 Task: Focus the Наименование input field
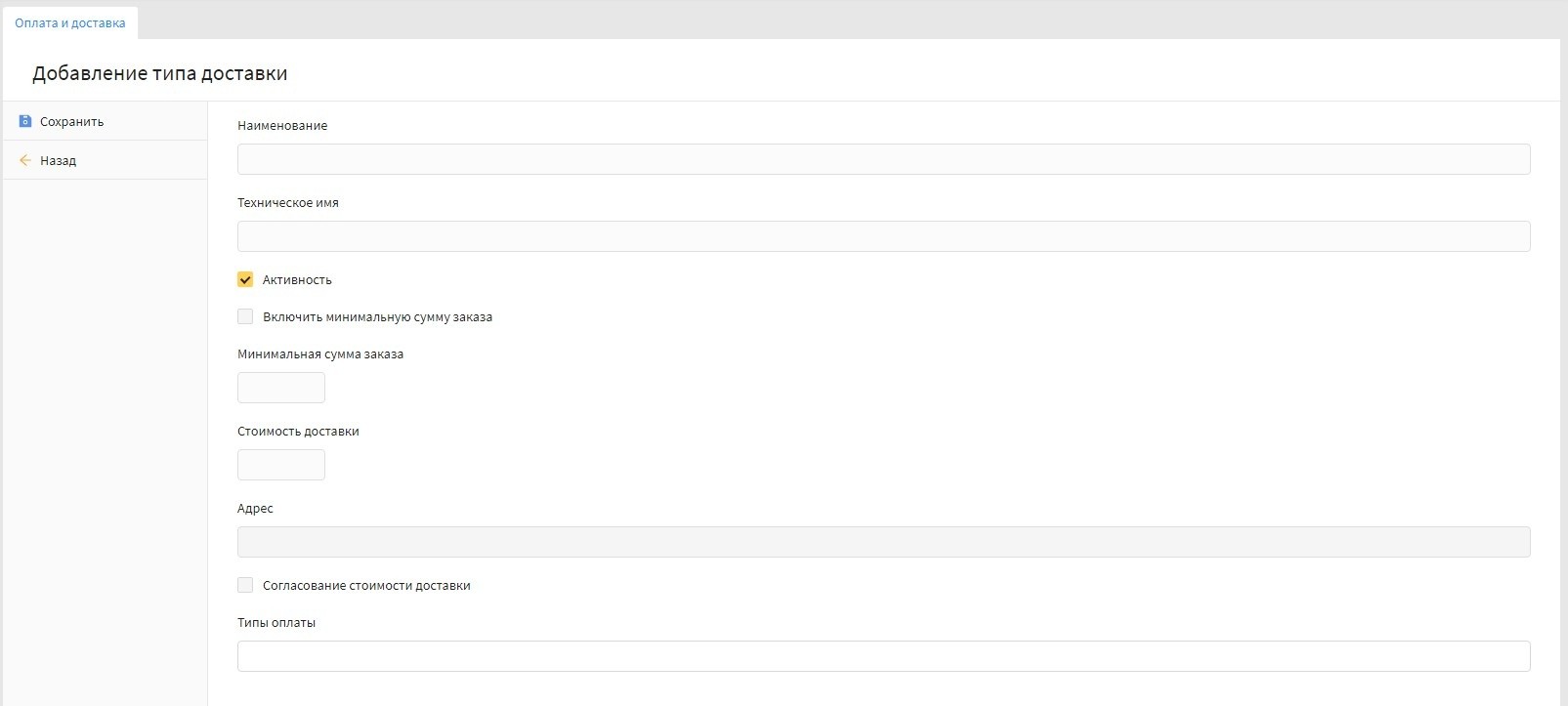point(883,159)
